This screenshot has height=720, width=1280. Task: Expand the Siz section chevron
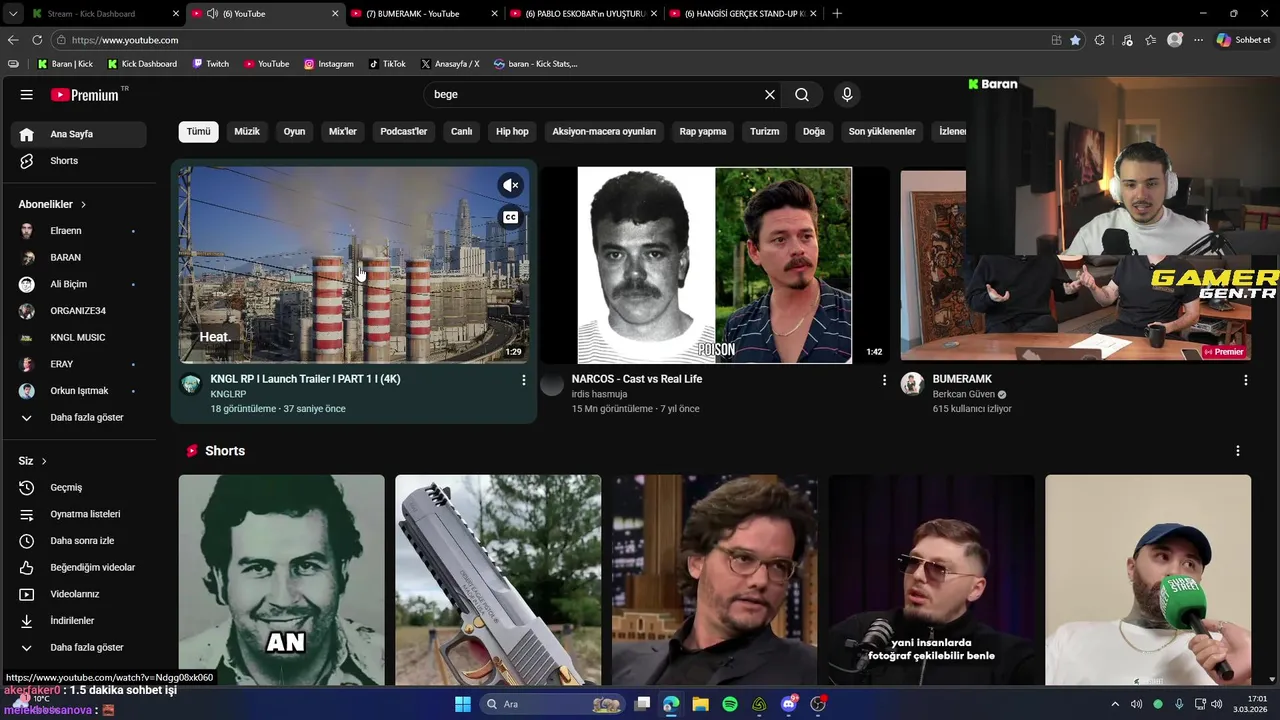tap(44, 461)
